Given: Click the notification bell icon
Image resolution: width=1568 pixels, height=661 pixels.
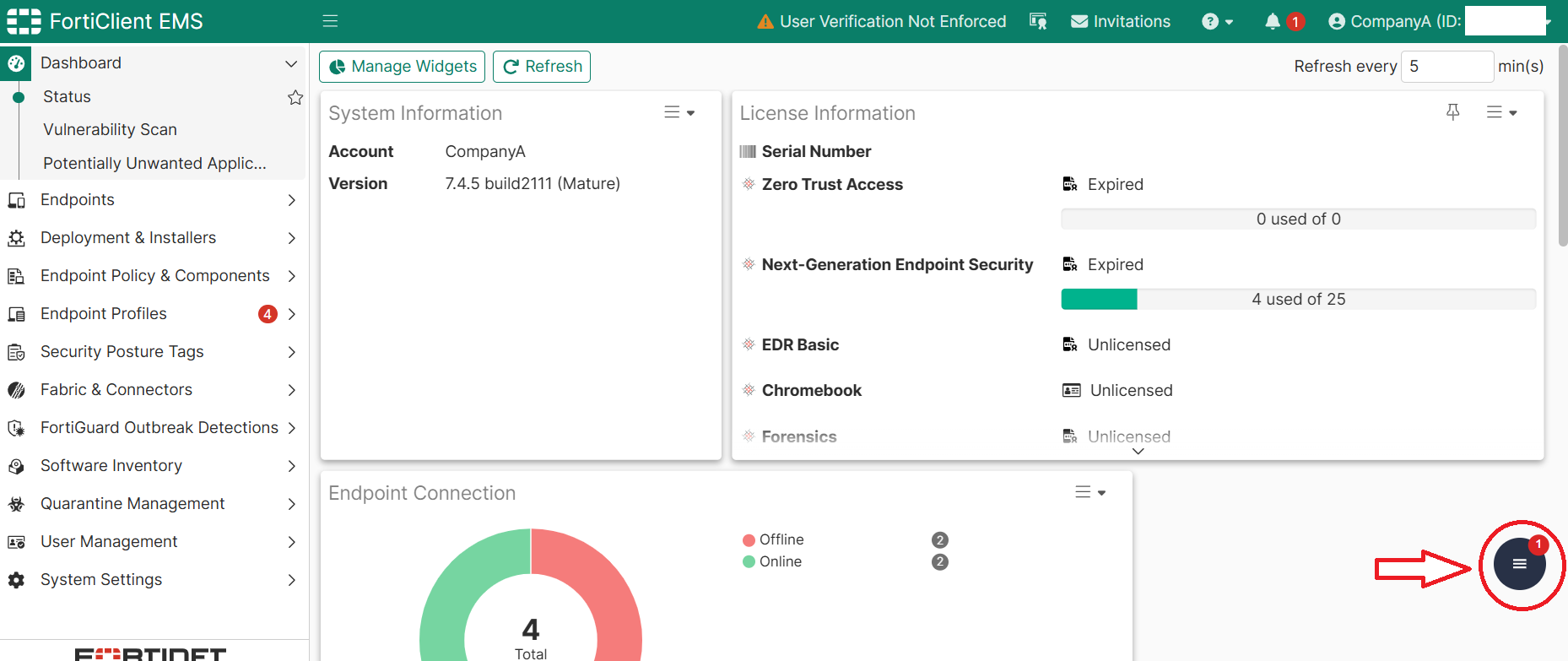Looking at the screenshot, I should click(x=1273, y=22).
